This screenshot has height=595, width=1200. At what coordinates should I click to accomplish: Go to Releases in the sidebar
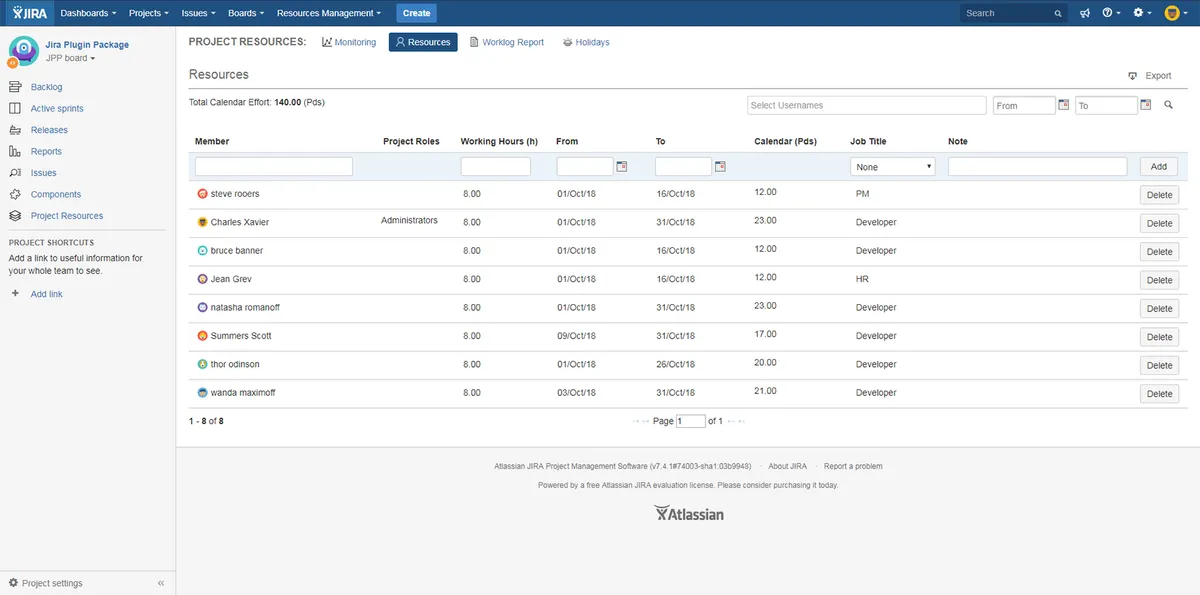point(49,130)
